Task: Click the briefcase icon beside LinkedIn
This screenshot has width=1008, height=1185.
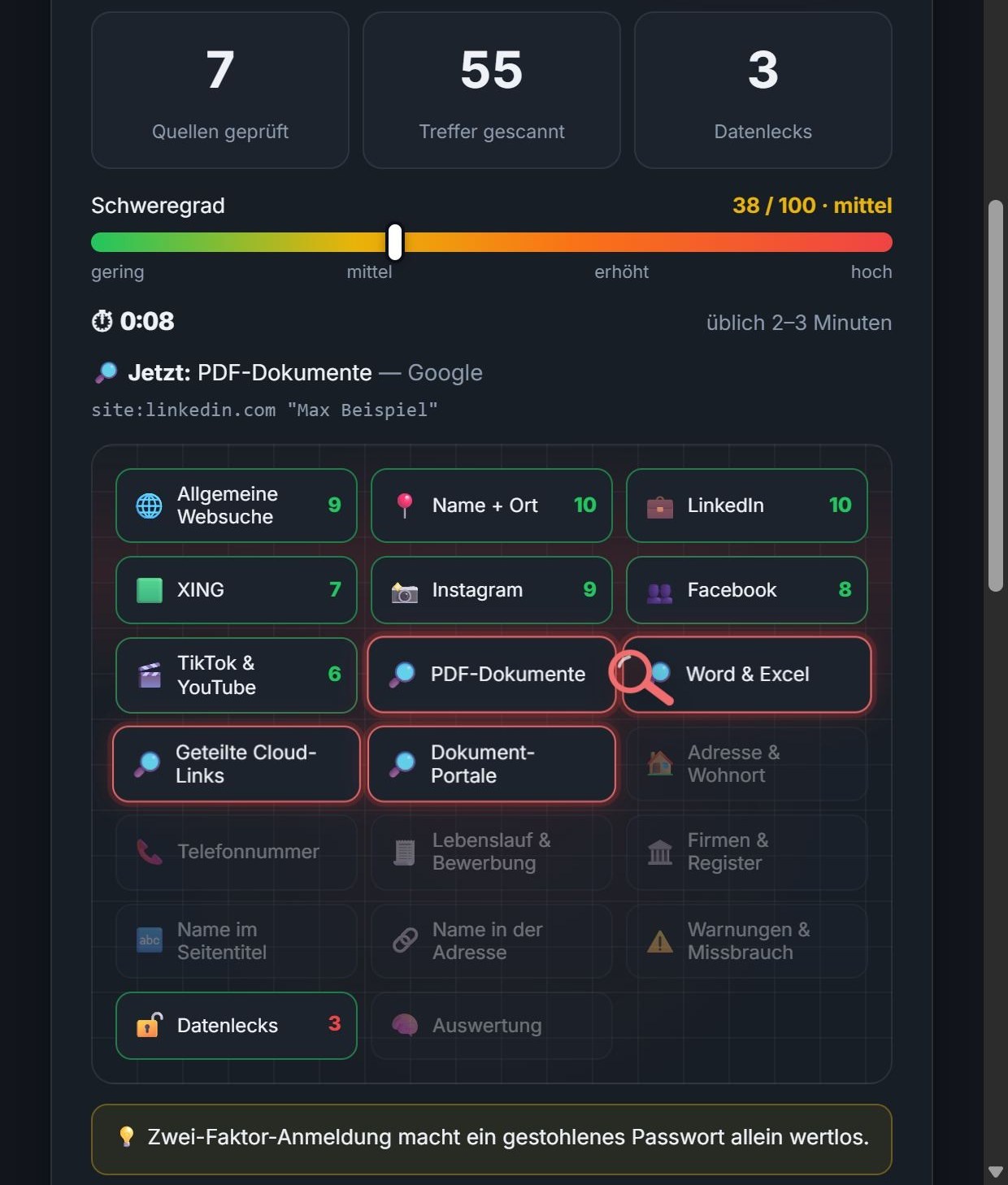Action: pos(659,506)
